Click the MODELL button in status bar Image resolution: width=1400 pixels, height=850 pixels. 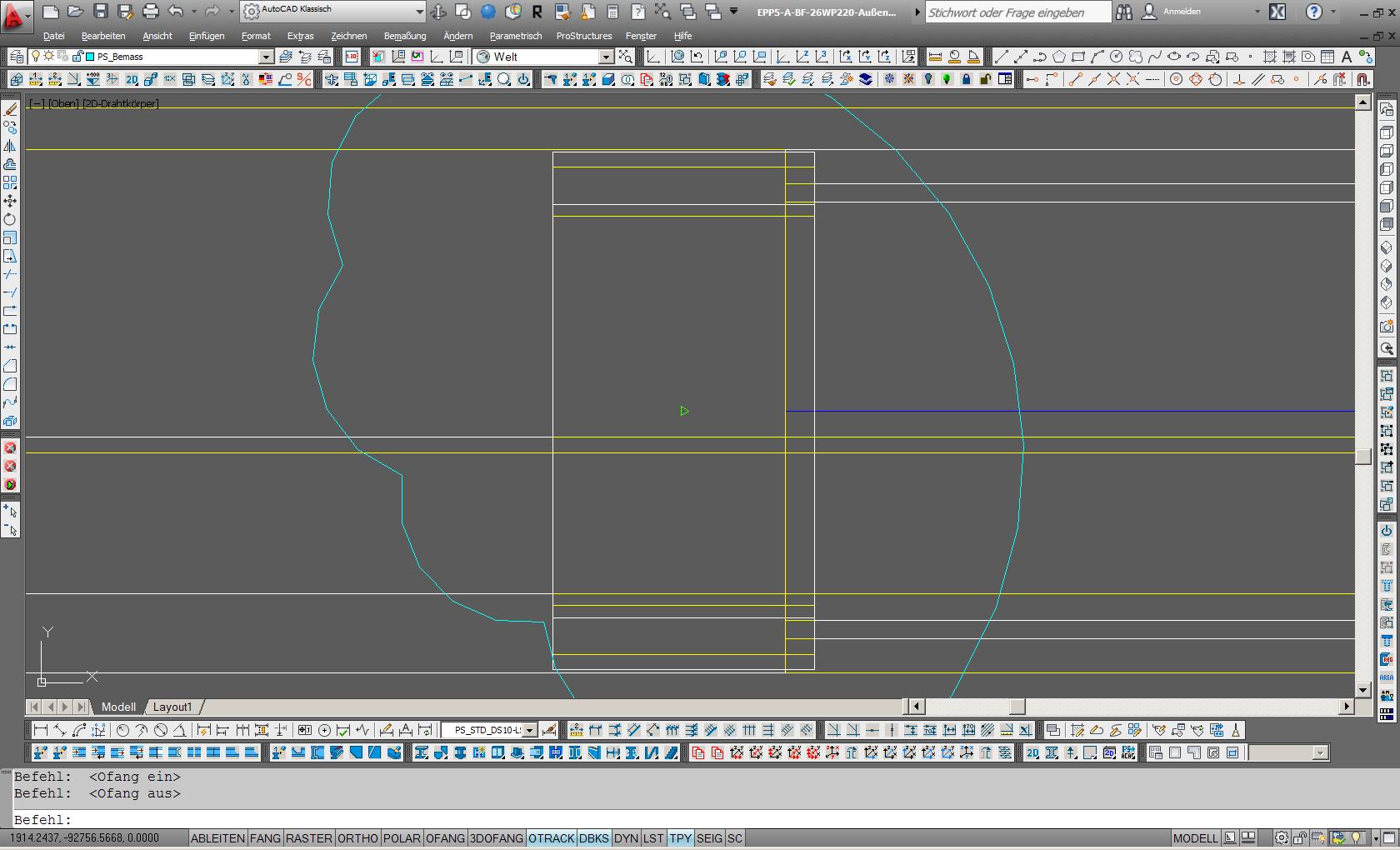1195,838
